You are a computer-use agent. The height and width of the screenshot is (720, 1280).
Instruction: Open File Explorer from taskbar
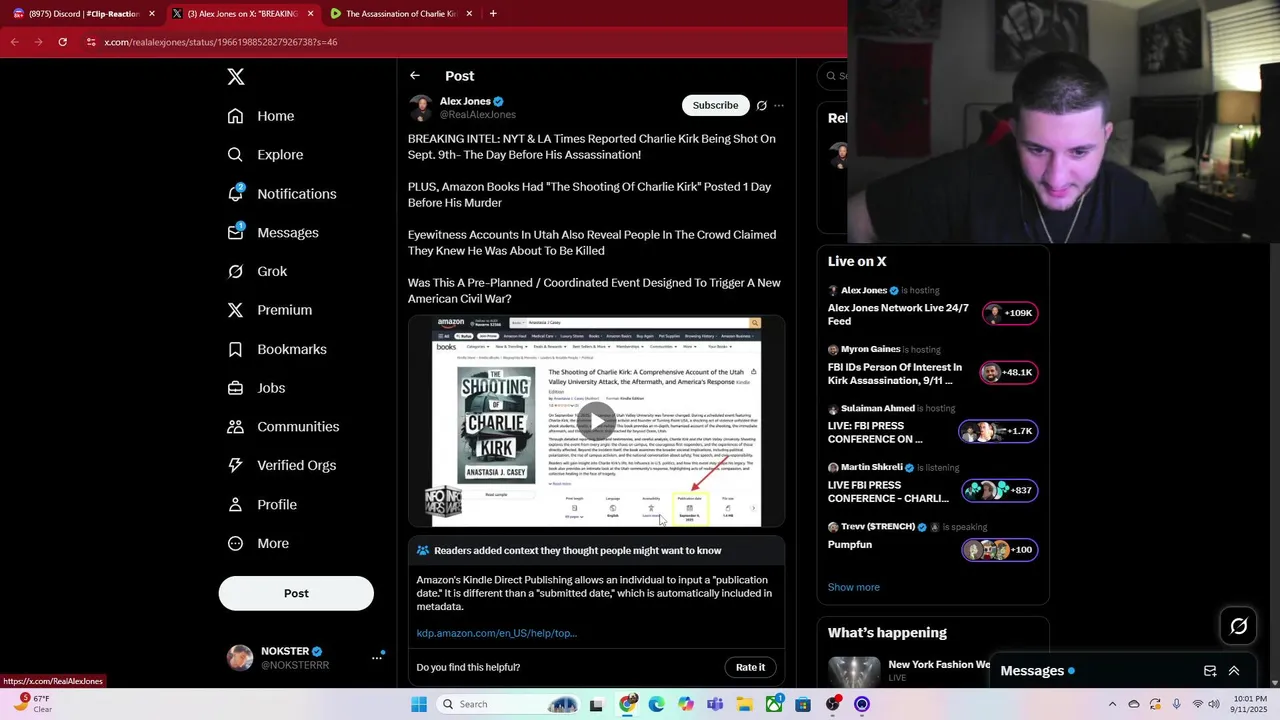[x=744, y=704]
